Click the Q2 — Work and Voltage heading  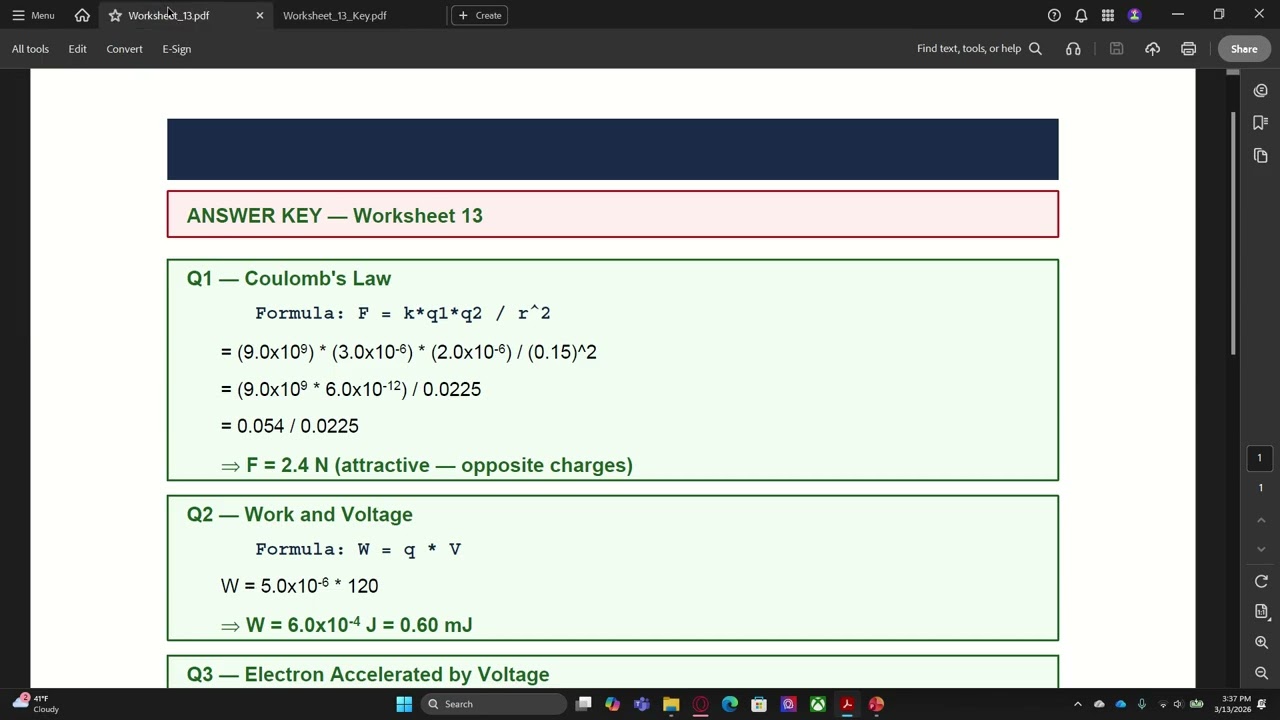coord(299,514)
